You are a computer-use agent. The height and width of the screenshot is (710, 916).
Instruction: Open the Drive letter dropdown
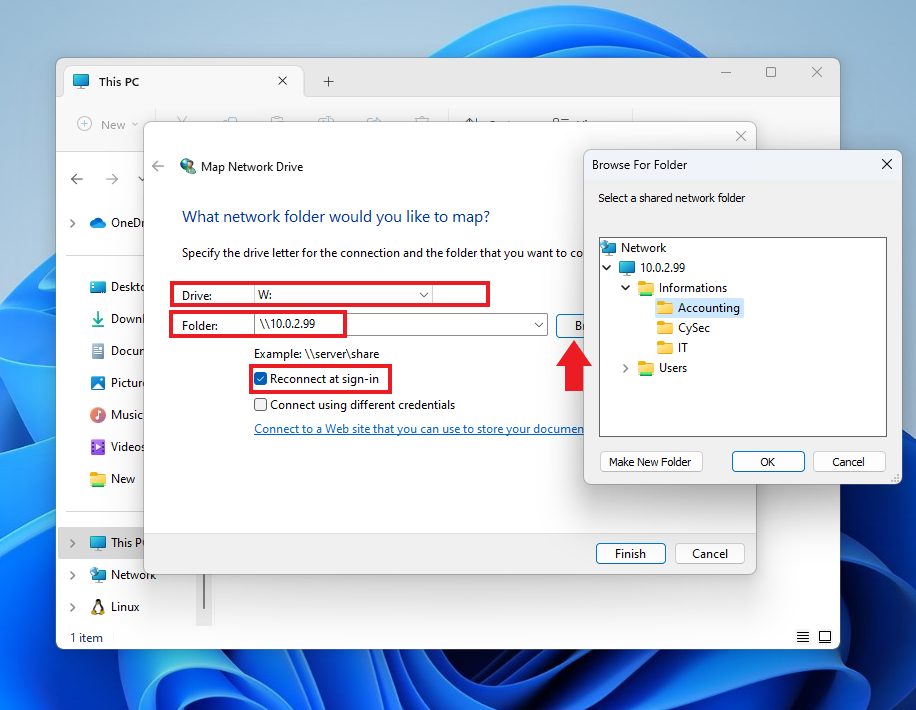424,295
